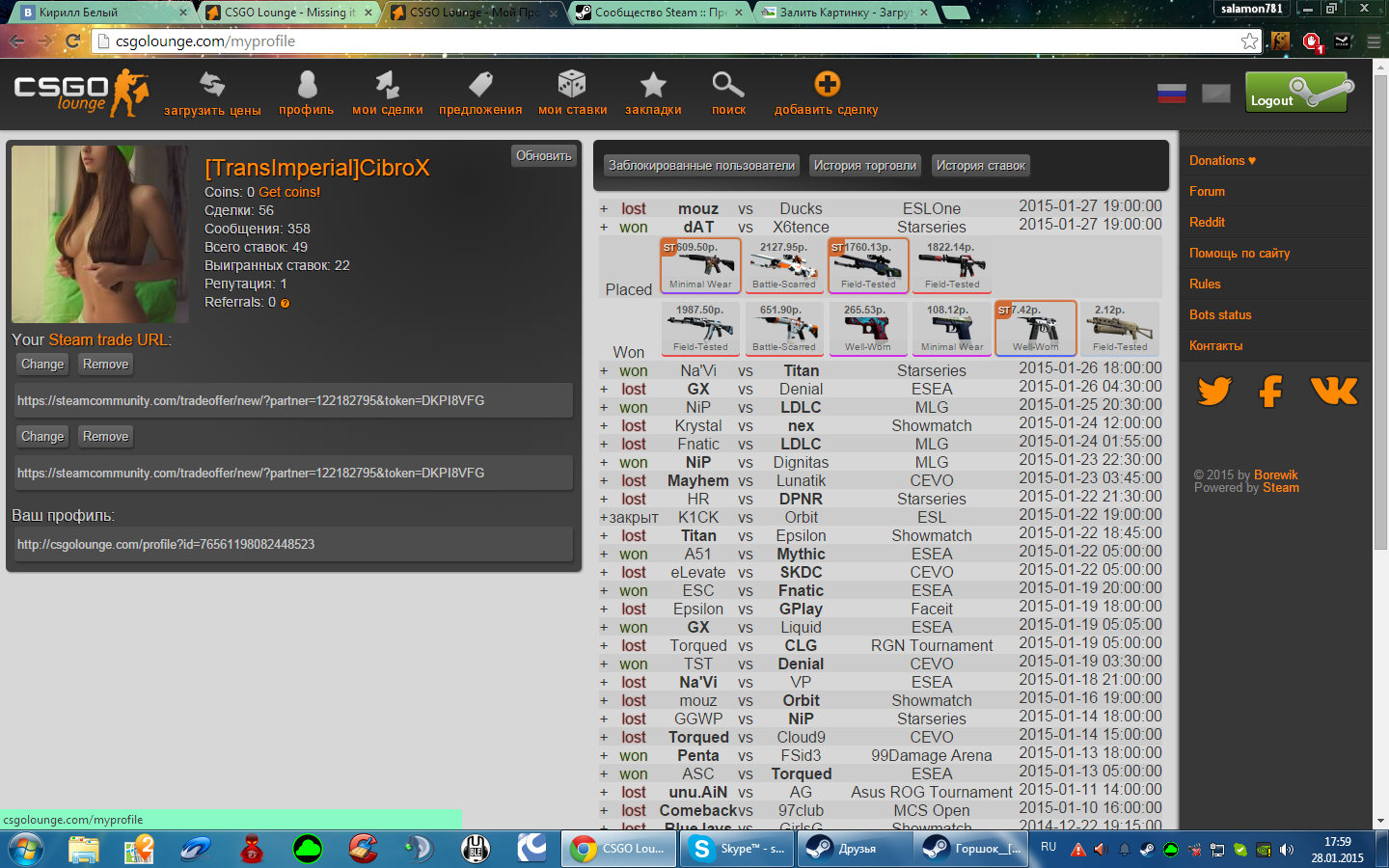The width and height of the screenshot is (1389, 868).
Task: Open the Twitter icon in sidebar
Action: [1214, 391]
